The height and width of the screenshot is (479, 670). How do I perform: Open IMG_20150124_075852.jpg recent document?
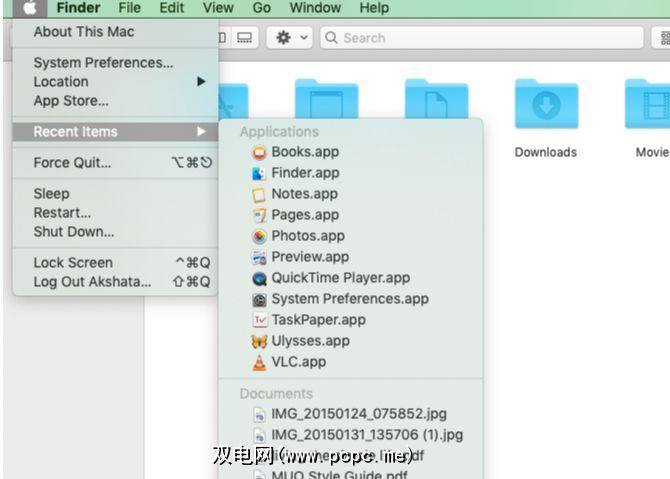tap(350, 414)
